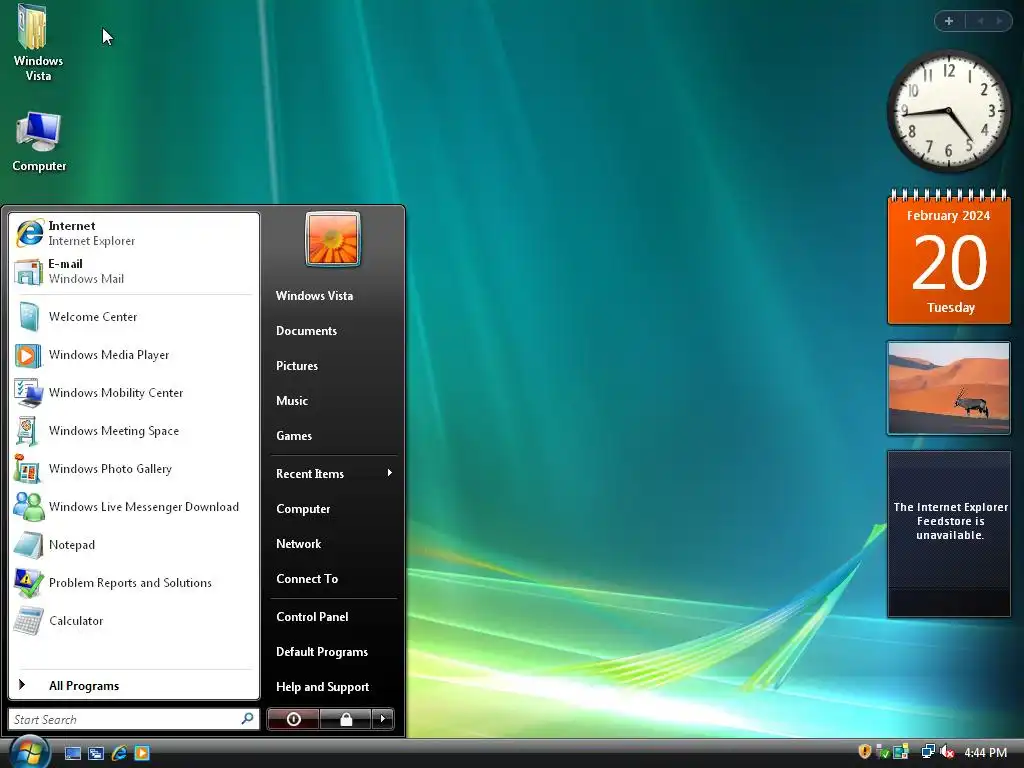Click Windows Live Messenger Download
The width and height of the screenshot is (1024, 768).
click(134, 507)
